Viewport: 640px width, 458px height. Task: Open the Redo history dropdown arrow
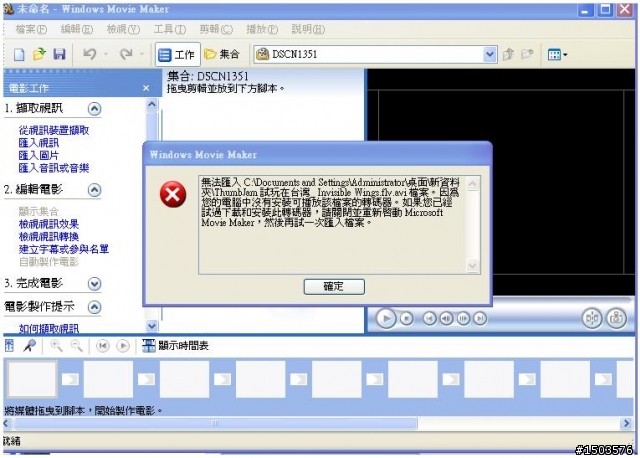click(x=142, y=54)
